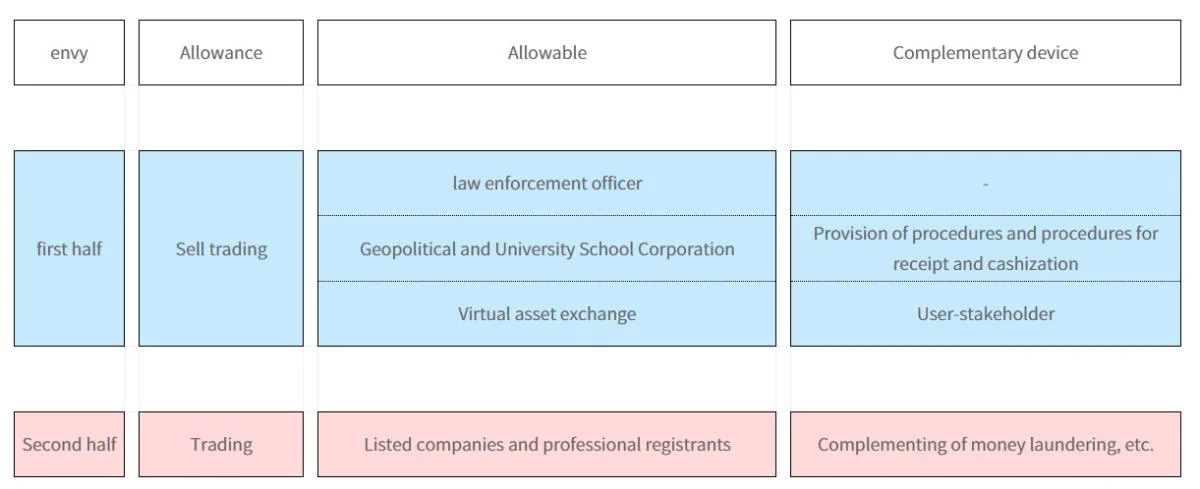Select the dash cell beside law enforcement
This screenshot has height=489, width=1200.
click(985, 183)
